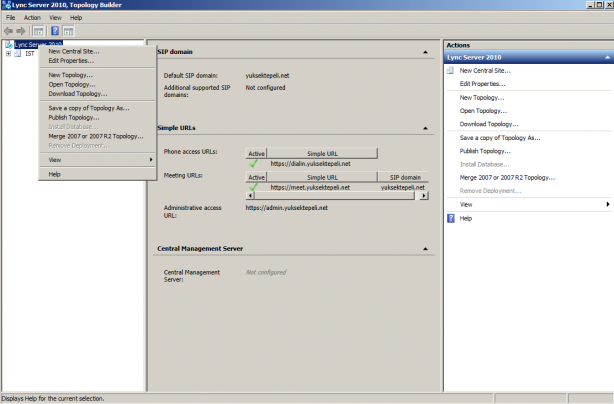The width and height of the screenshot is (614, 404).
Task: Click New Central Site in Actions pane
Action: pyautogui.click(x=485, y=70)
